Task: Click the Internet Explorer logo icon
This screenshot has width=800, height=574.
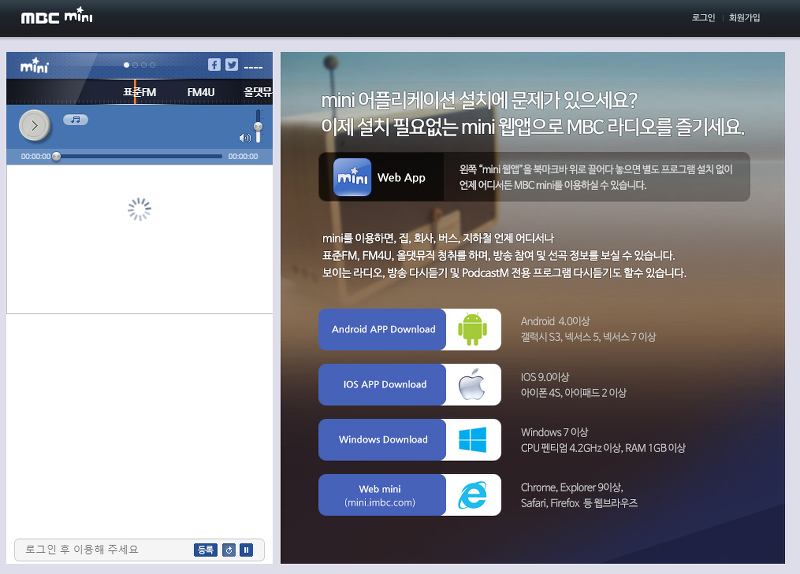Action: (472, 495)
